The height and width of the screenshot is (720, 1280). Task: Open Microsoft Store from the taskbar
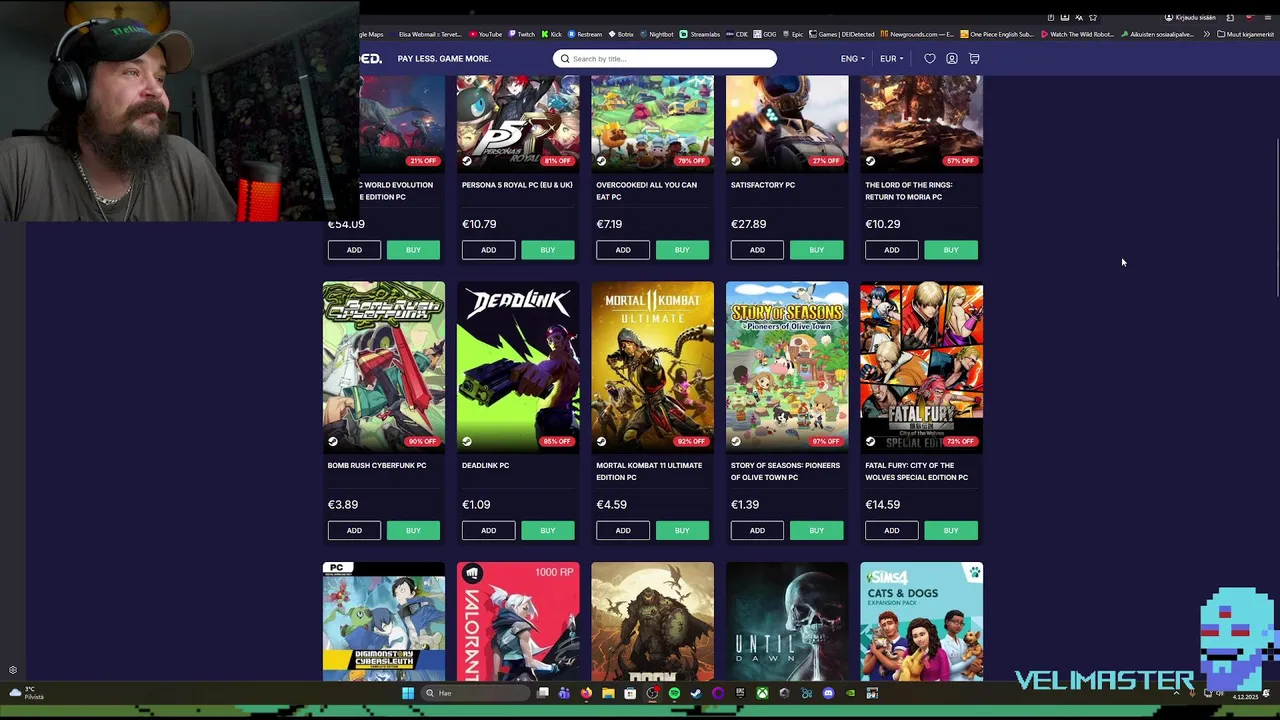630,693
